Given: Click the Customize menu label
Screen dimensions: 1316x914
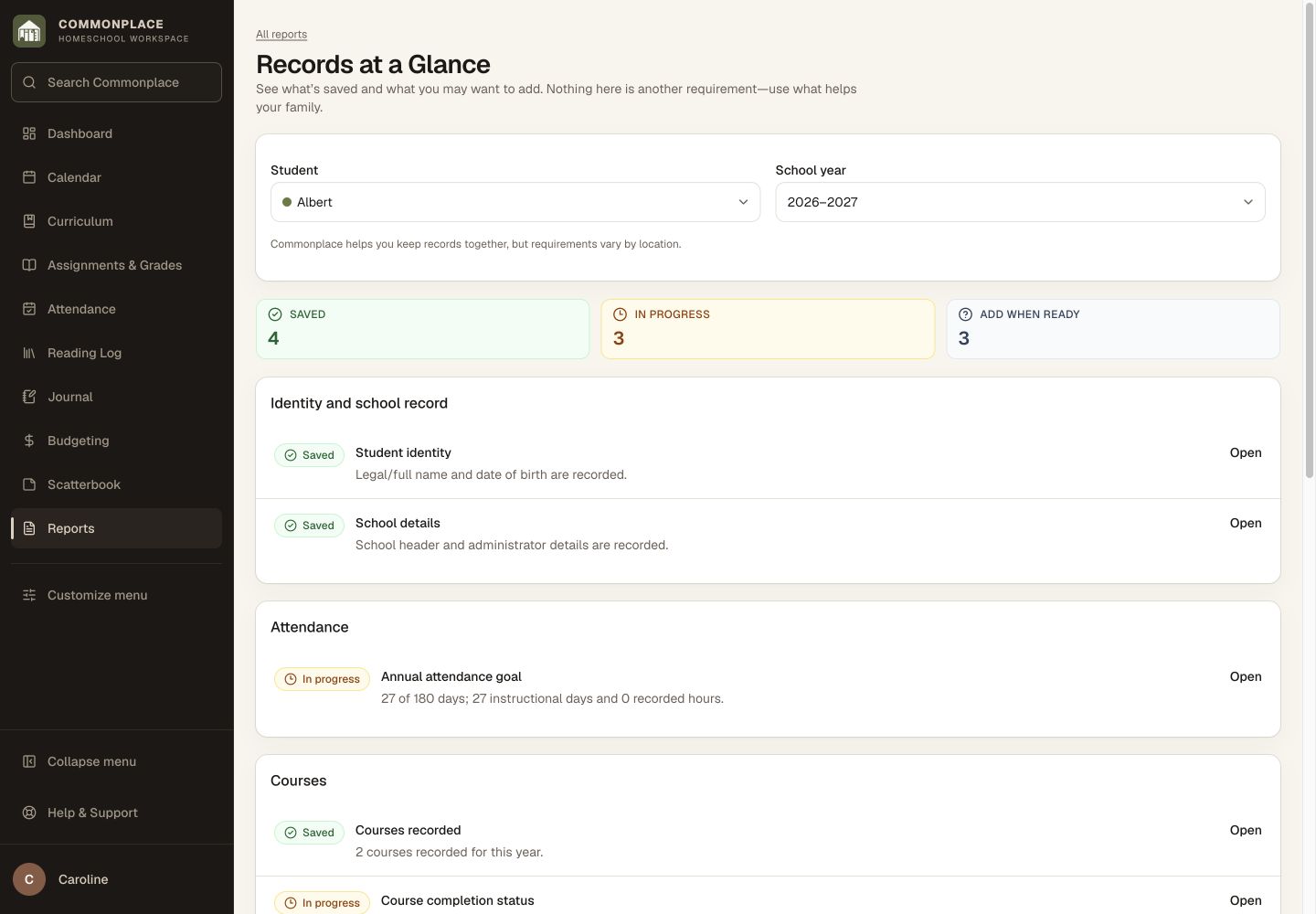Looking at the screenshot, I should [x=97, y=595].
